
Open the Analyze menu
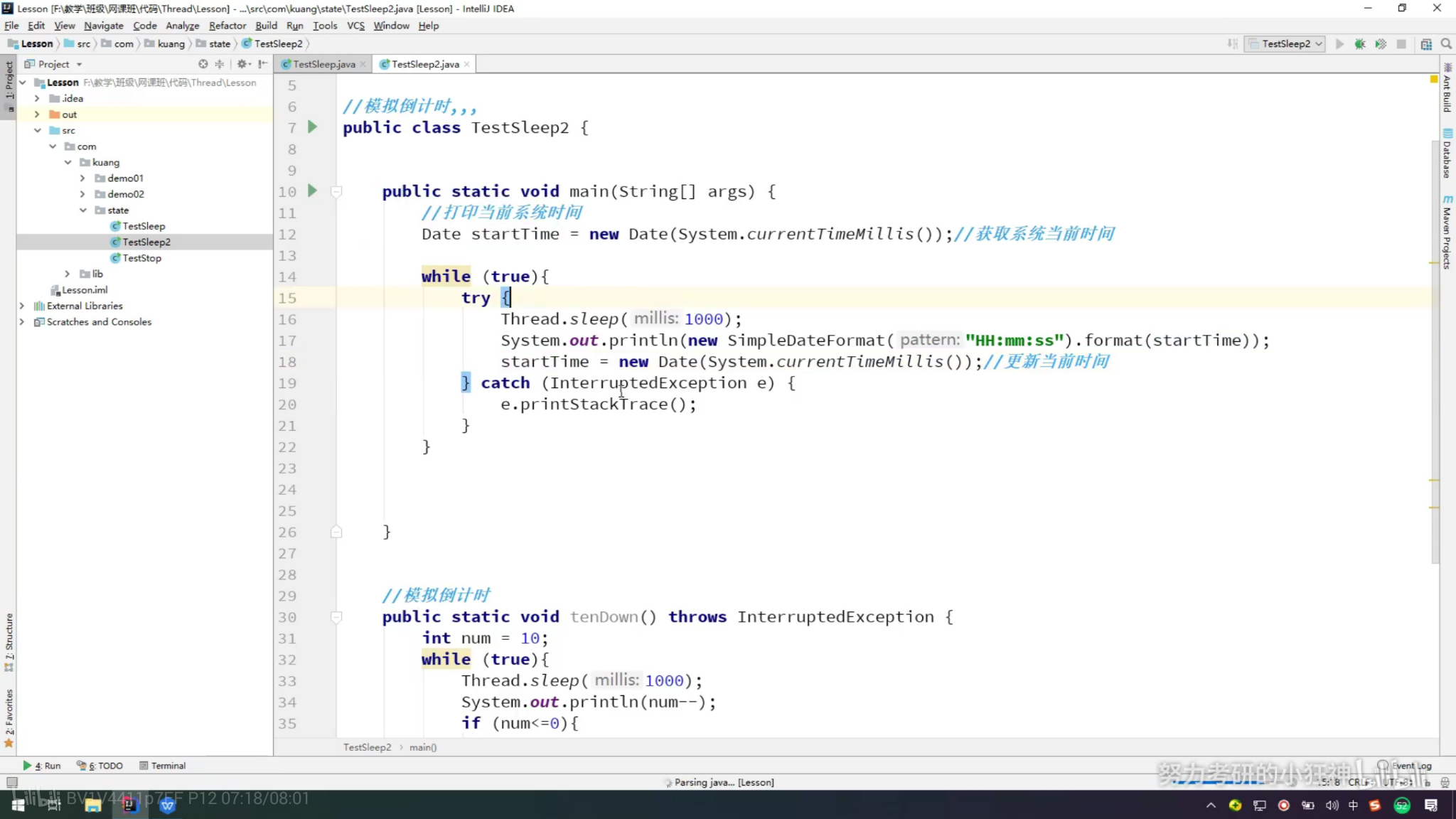coord(183,26)
